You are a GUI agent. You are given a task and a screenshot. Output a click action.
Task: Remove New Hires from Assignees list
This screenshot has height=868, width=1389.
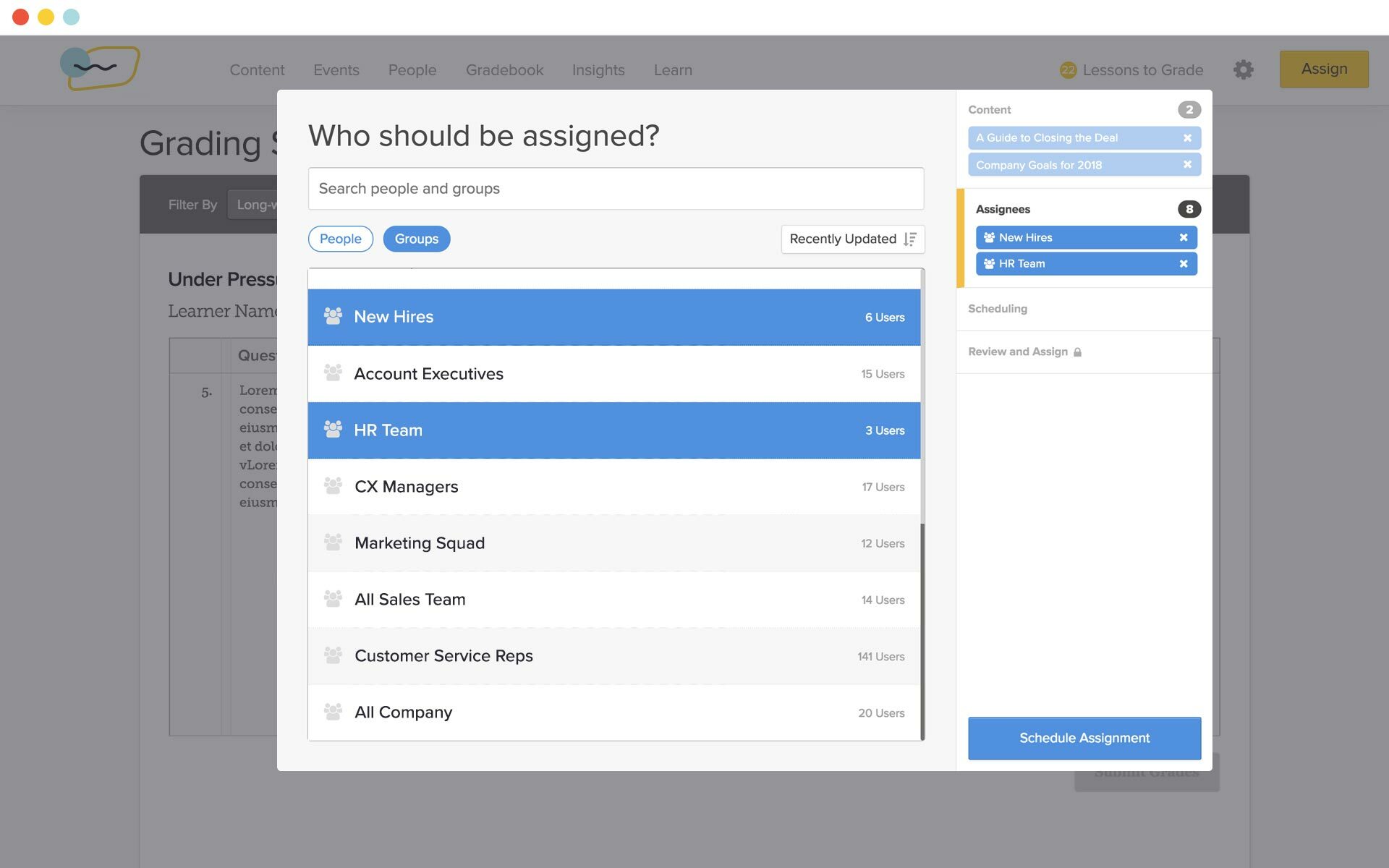coord(1184,237)
